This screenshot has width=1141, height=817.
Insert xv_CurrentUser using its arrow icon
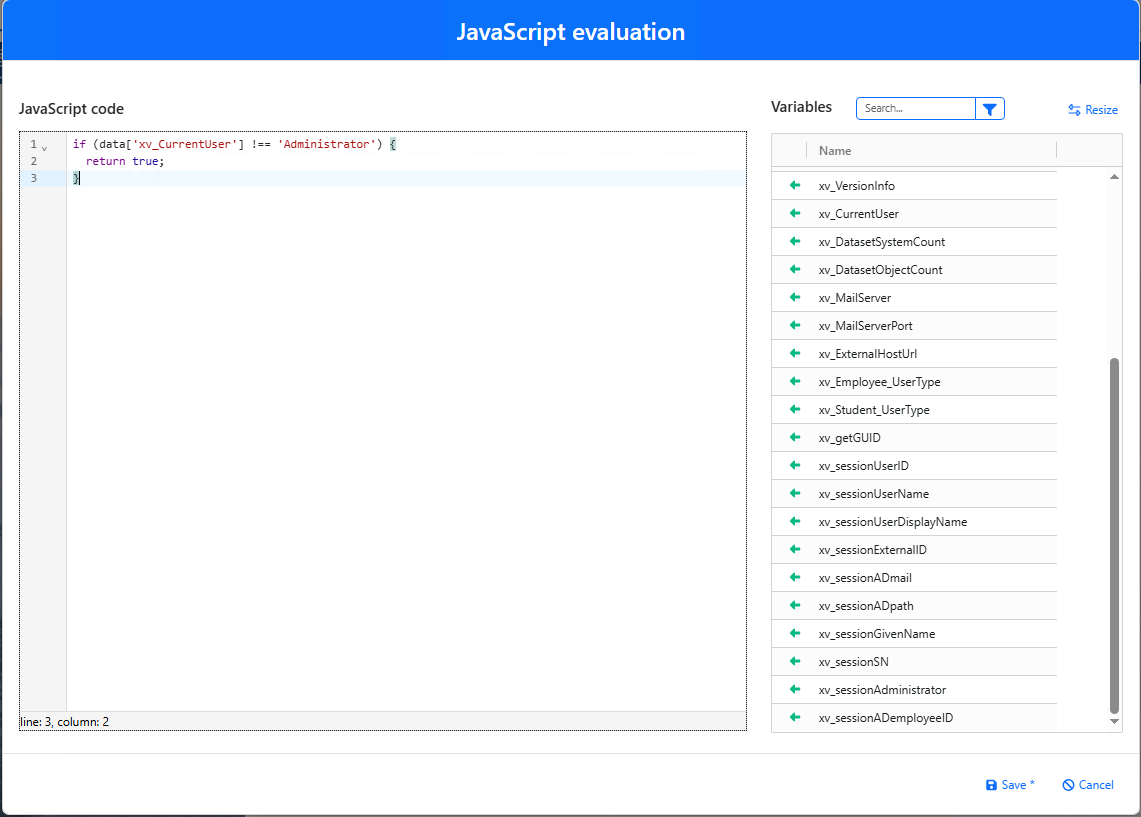795,213
